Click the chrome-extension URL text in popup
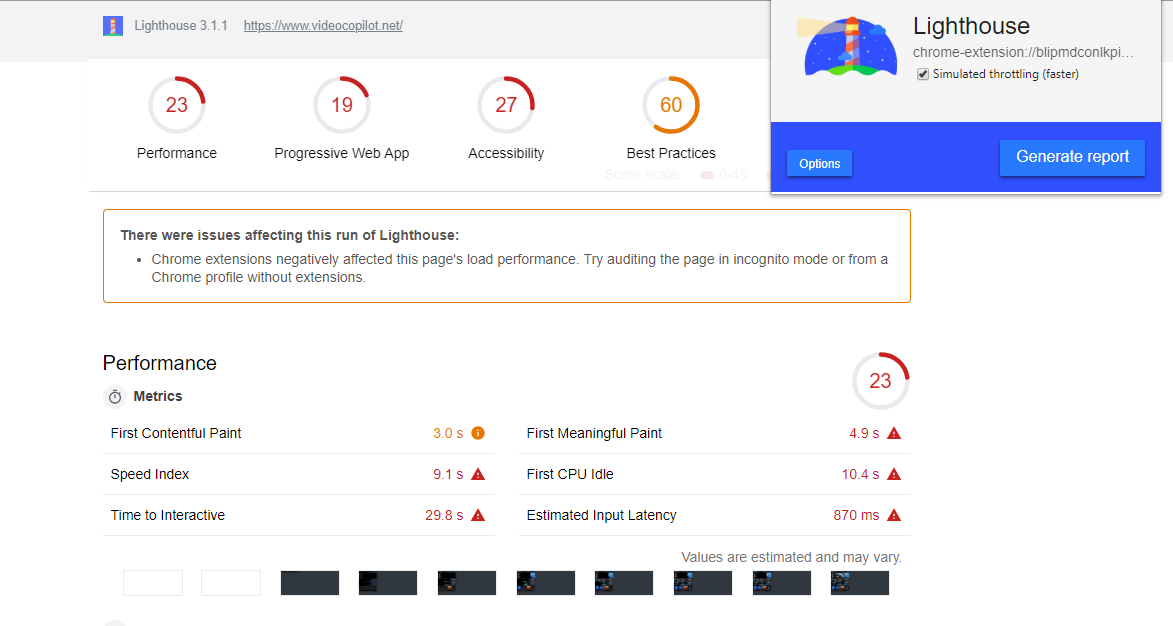Image resolution: width=1173 pixels, height=626 pixels. point(1023,52)
